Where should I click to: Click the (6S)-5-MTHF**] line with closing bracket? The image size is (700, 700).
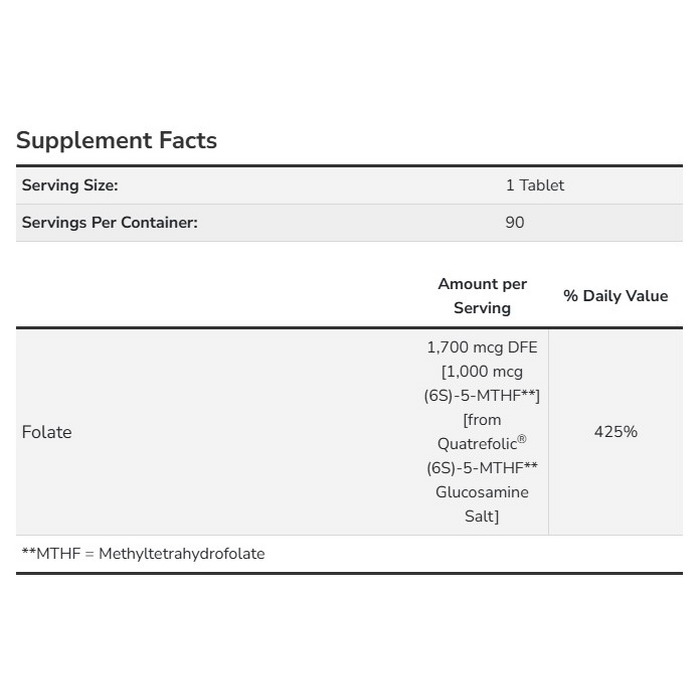pyautogui.click(x=482, y=395)
